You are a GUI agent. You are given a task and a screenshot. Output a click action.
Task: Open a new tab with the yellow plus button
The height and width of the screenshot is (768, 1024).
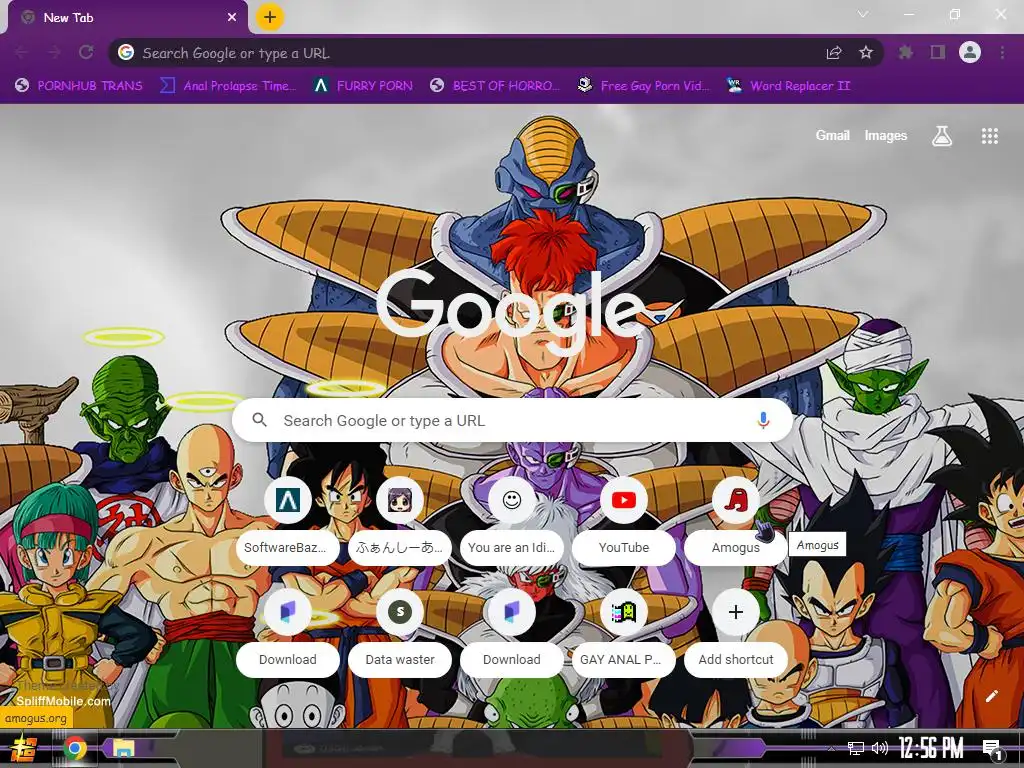click(x=270, y=17)
